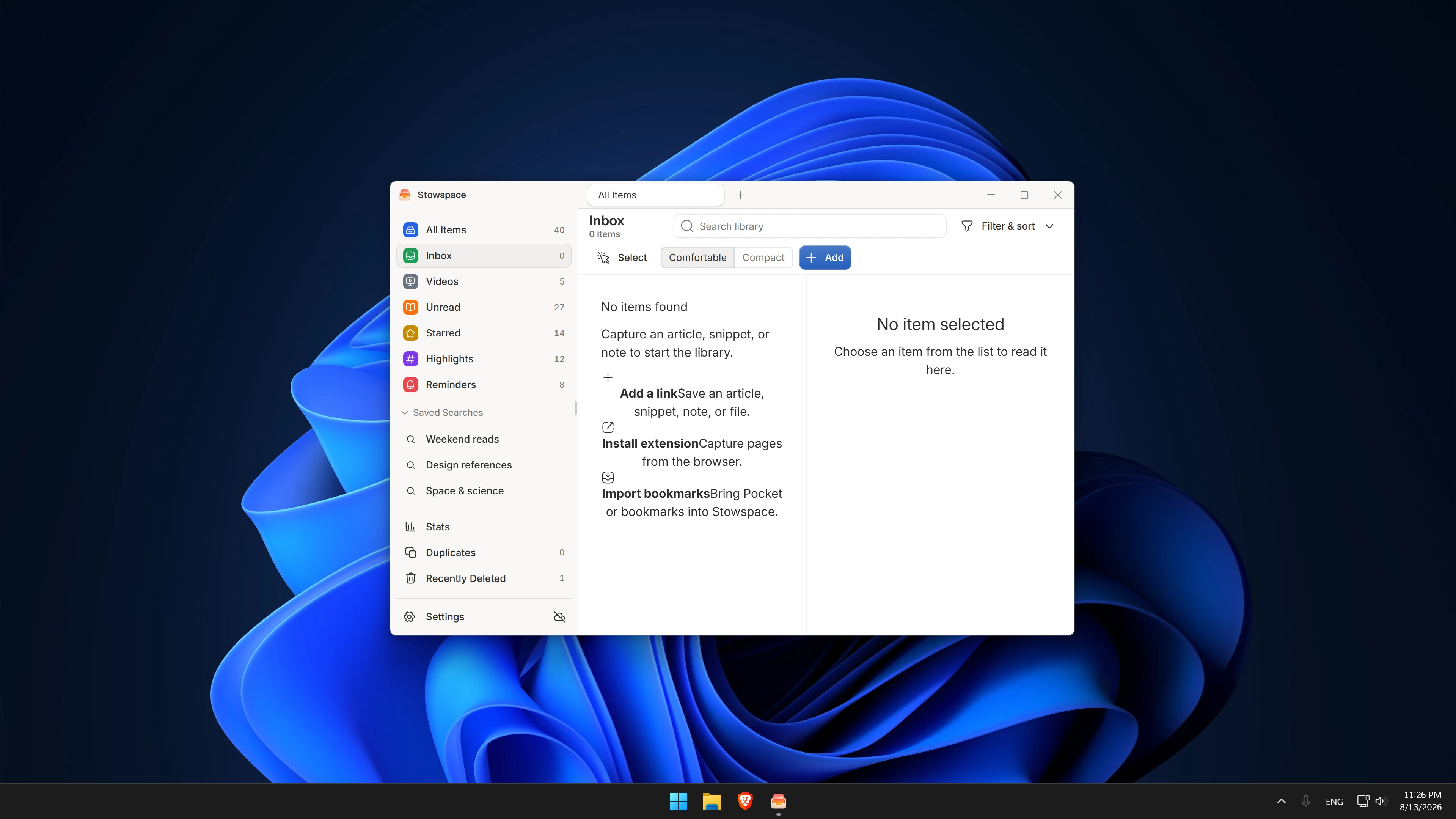This screenshot has height=819, width=1456.
Task: Click the Starred star icon
Action: click(410, 333)
